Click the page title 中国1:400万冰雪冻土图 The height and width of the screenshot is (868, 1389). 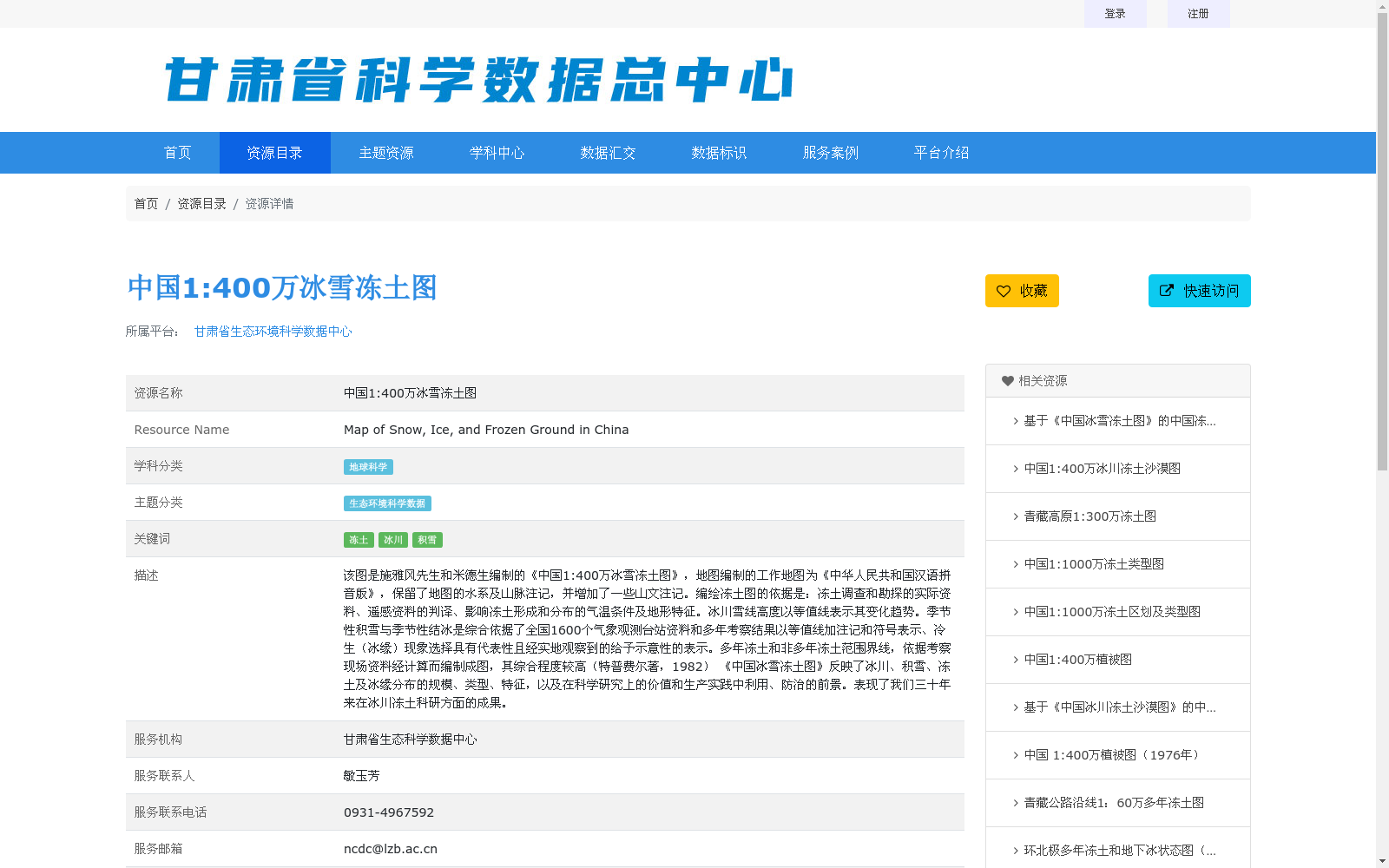coord(282,288)
